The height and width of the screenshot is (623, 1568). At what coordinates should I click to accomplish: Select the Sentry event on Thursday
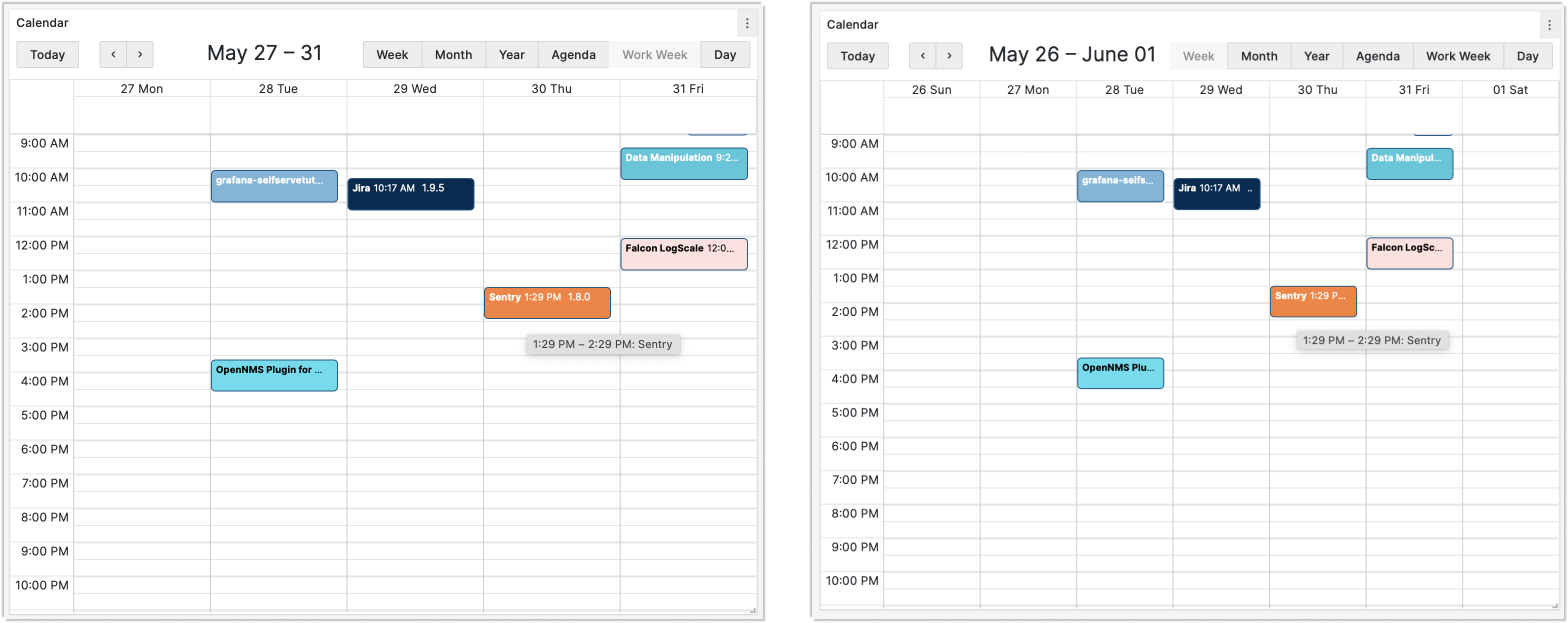[x=547, y=301]
